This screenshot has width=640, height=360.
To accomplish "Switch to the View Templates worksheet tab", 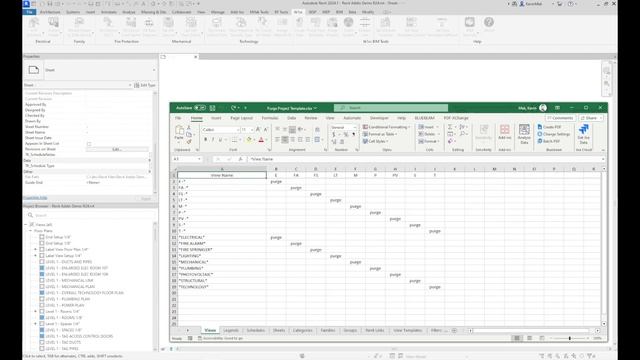I will coord(407,330).
